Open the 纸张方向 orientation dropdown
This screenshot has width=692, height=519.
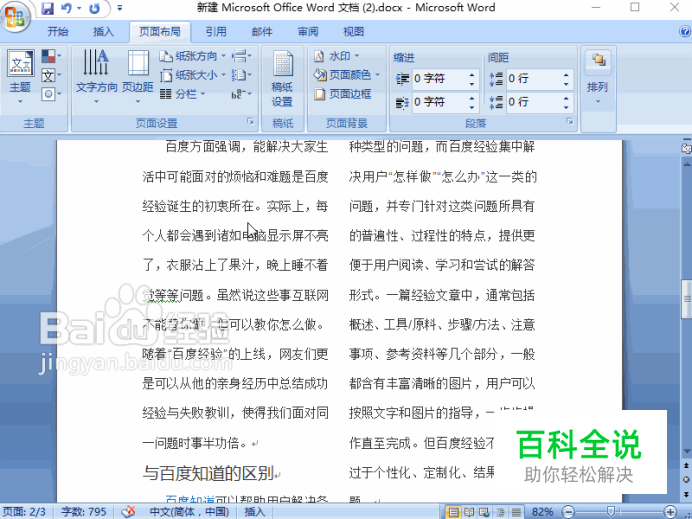192,56
